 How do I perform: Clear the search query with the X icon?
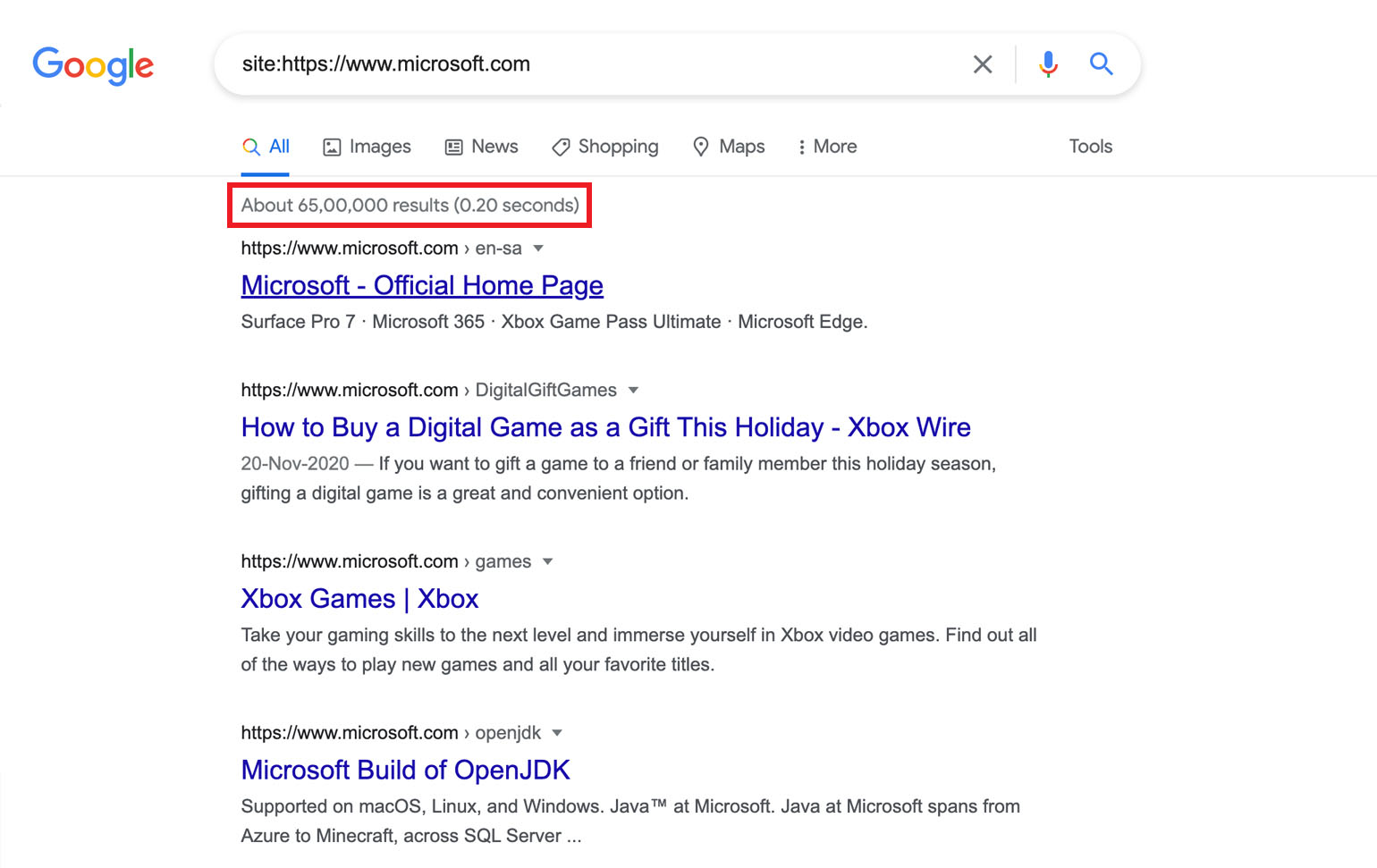(983, 63)
